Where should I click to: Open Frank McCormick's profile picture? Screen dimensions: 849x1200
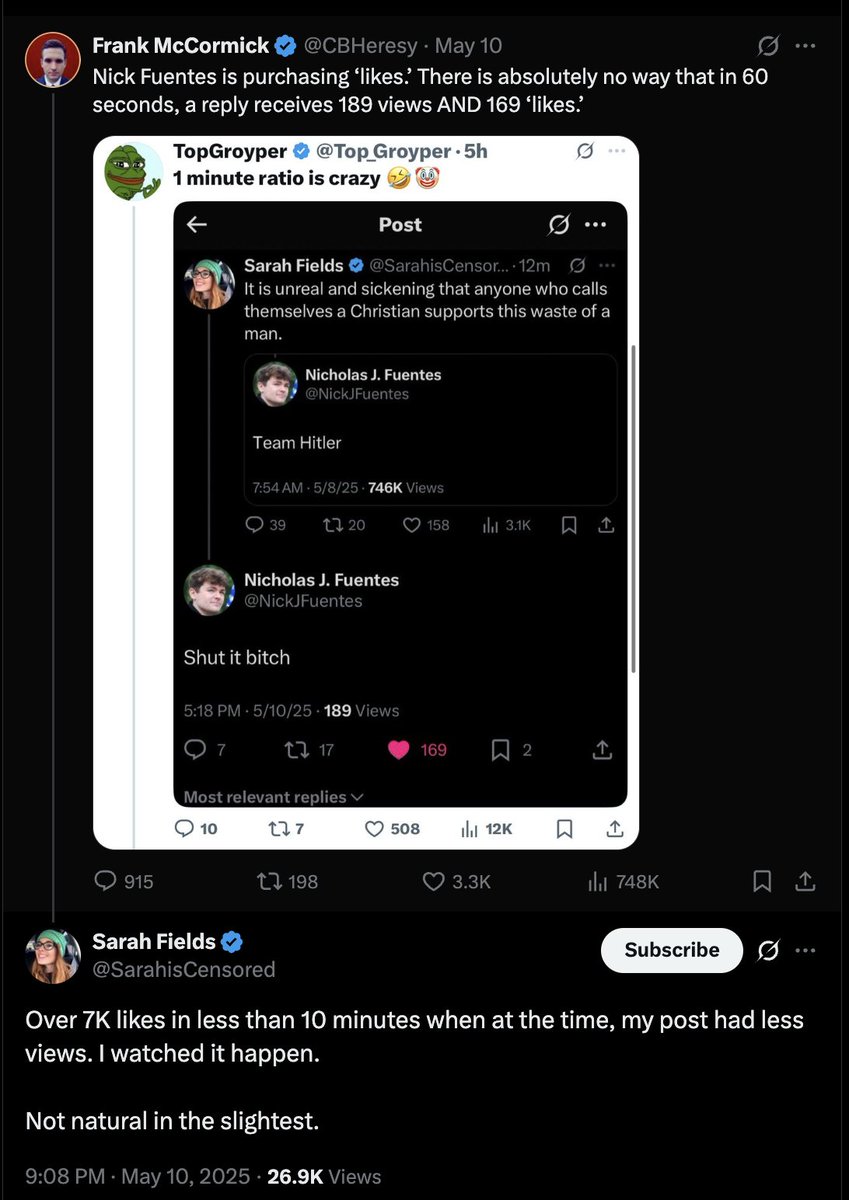pyautogui.click(x=52, y=59)
